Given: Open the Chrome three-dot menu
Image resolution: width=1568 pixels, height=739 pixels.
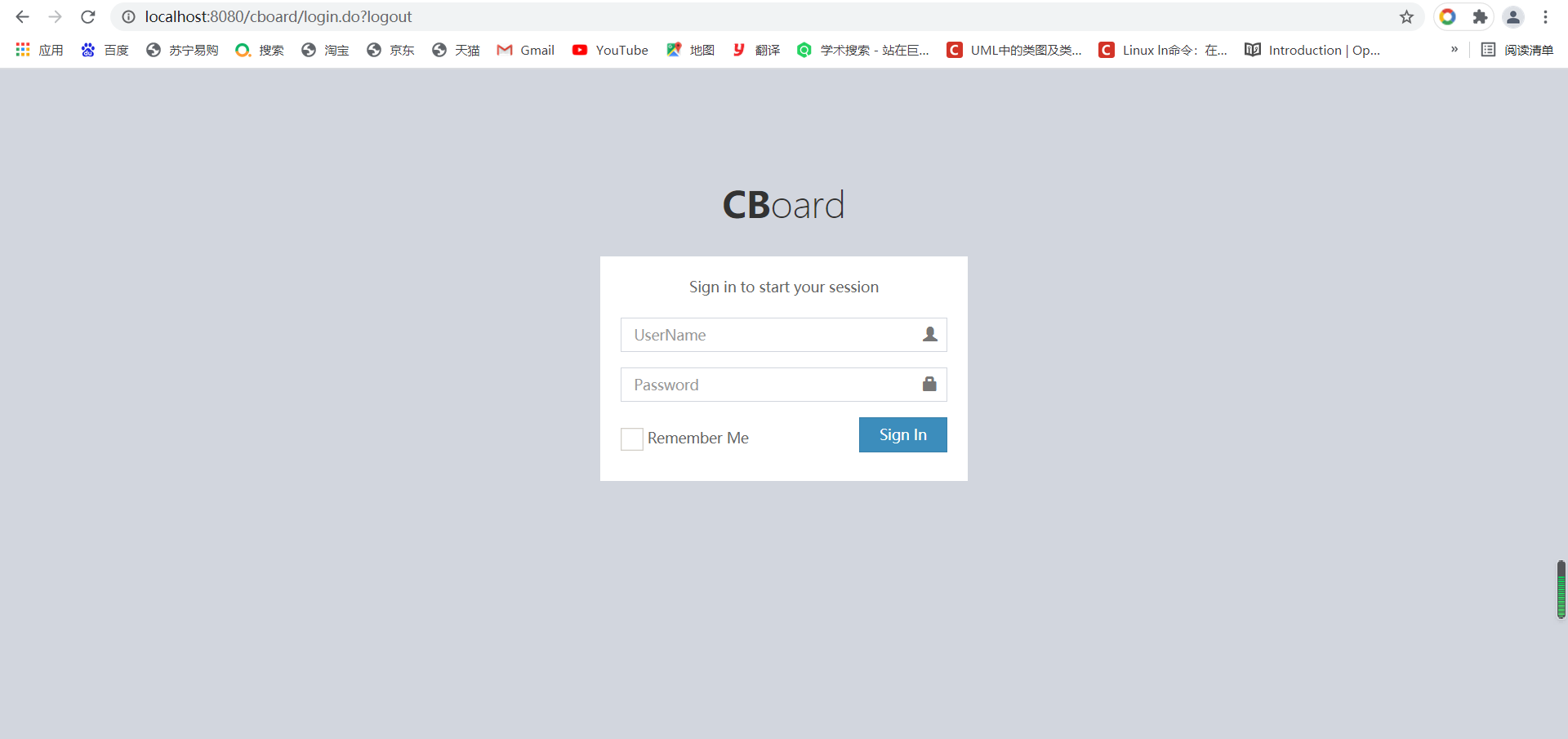Looking at the screenshot, I should point(1546,16).
